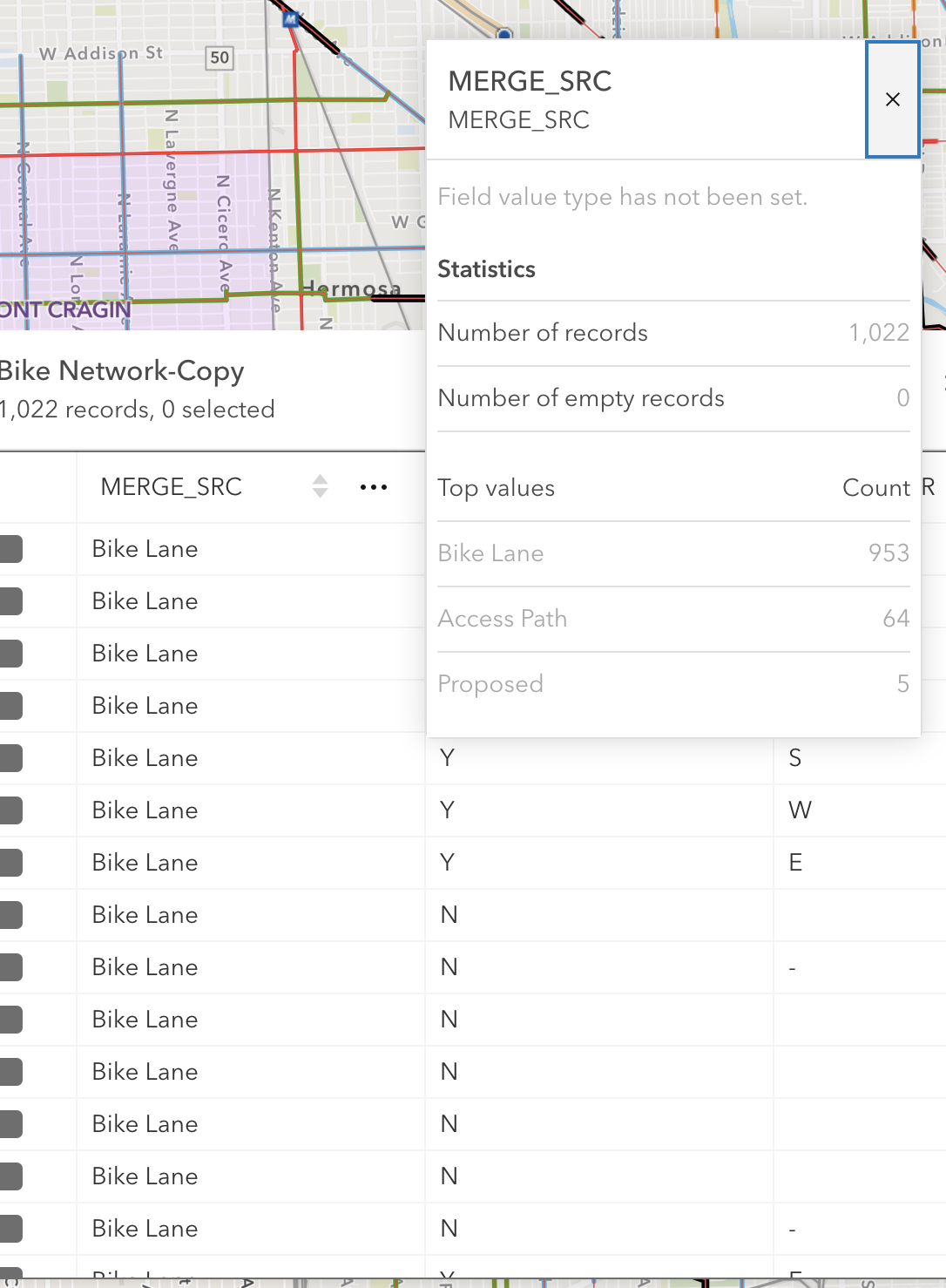Viewport: 946px width, 1288px height.
Task: Select the row whose last column shows W
Action: [x=10, y=810]
